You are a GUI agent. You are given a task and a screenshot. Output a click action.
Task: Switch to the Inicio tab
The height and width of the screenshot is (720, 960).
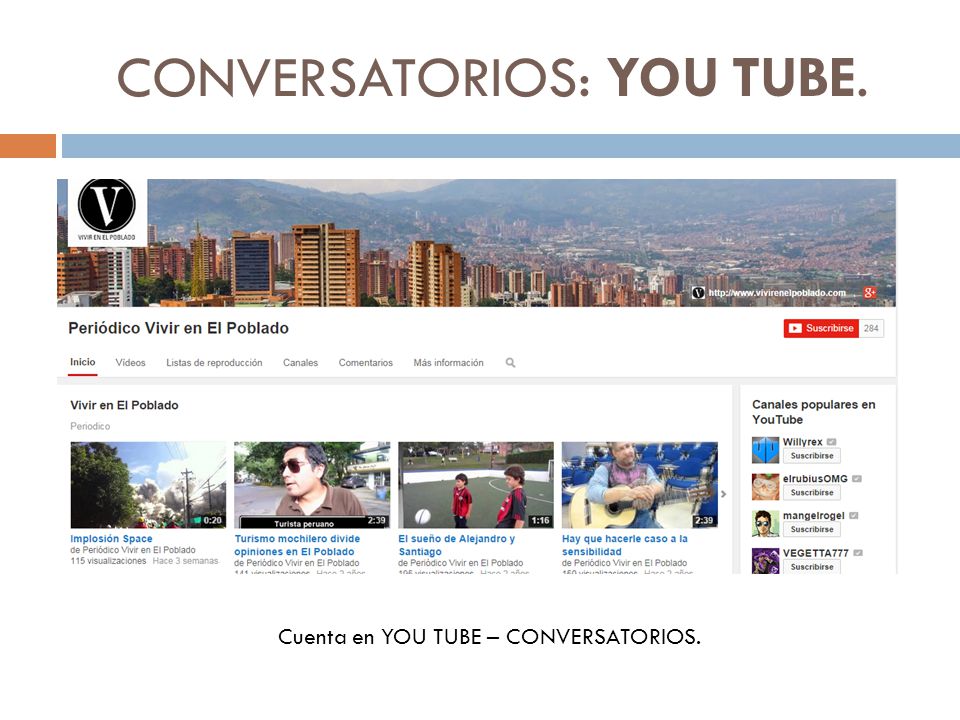tap(83, 362)
